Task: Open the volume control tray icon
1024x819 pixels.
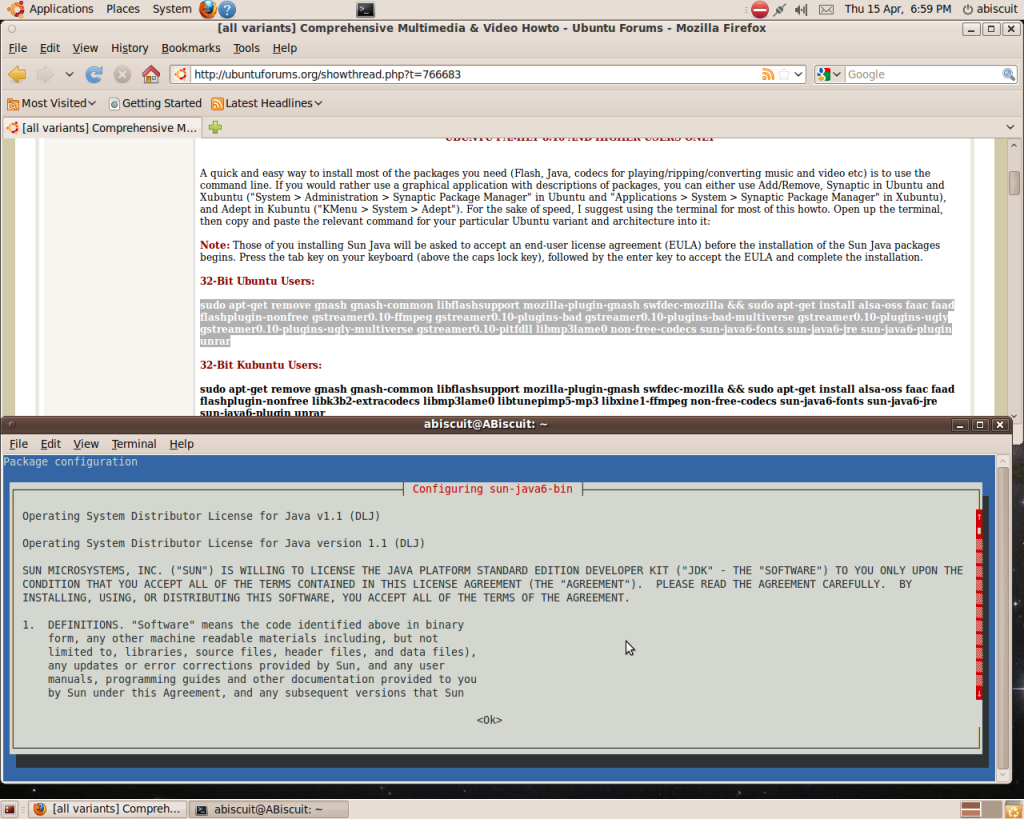Action: 801,9
